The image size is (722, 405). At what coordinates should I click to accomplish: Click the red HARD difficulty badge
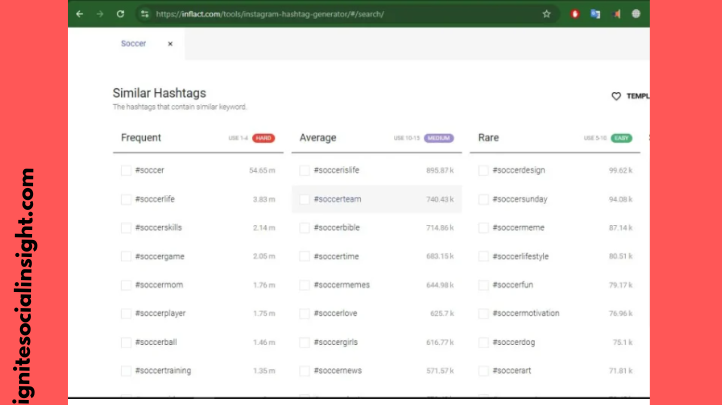coord(263,138)
